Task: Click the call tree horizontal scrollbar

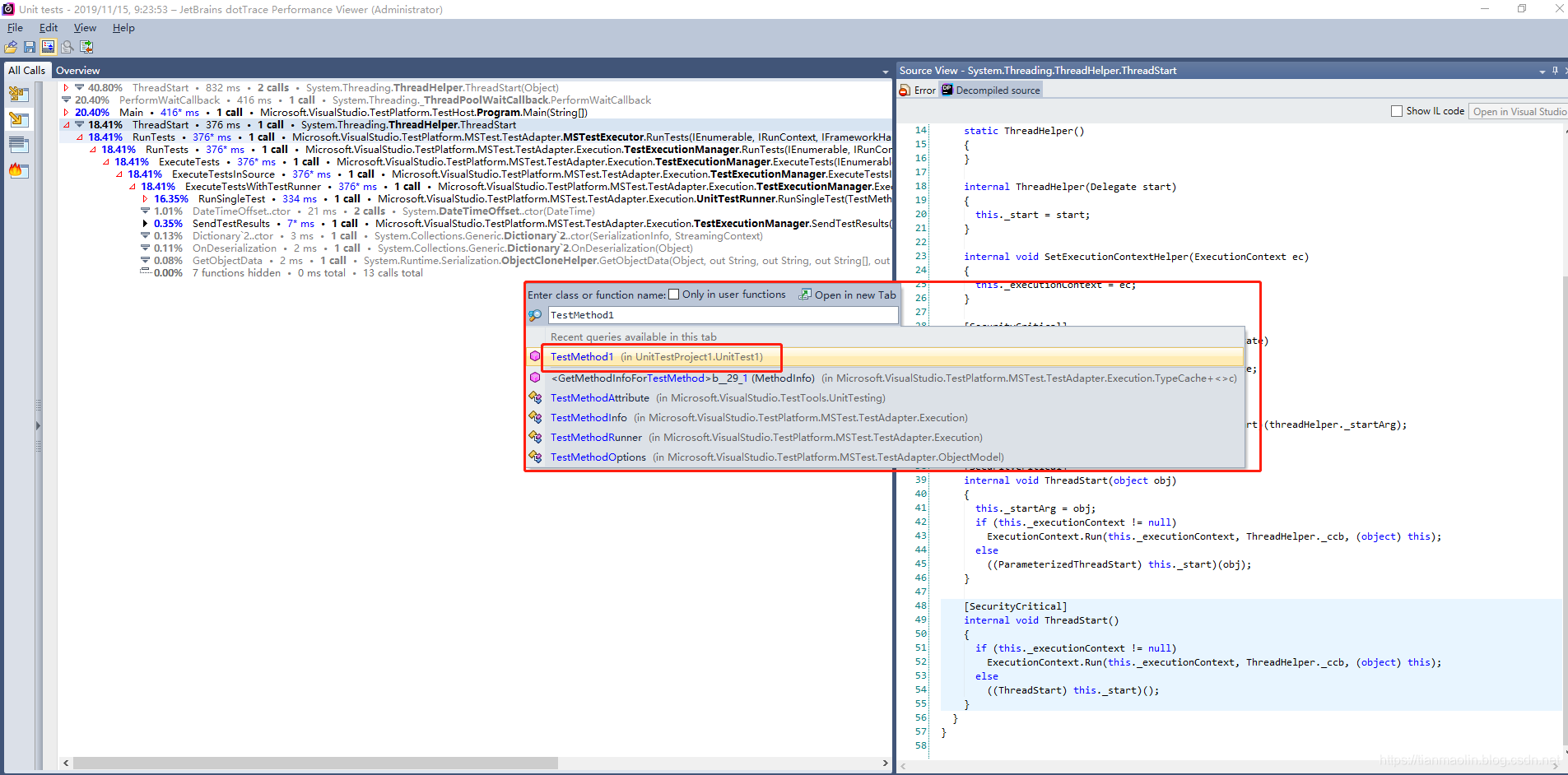Action: [x=315, y=763]
